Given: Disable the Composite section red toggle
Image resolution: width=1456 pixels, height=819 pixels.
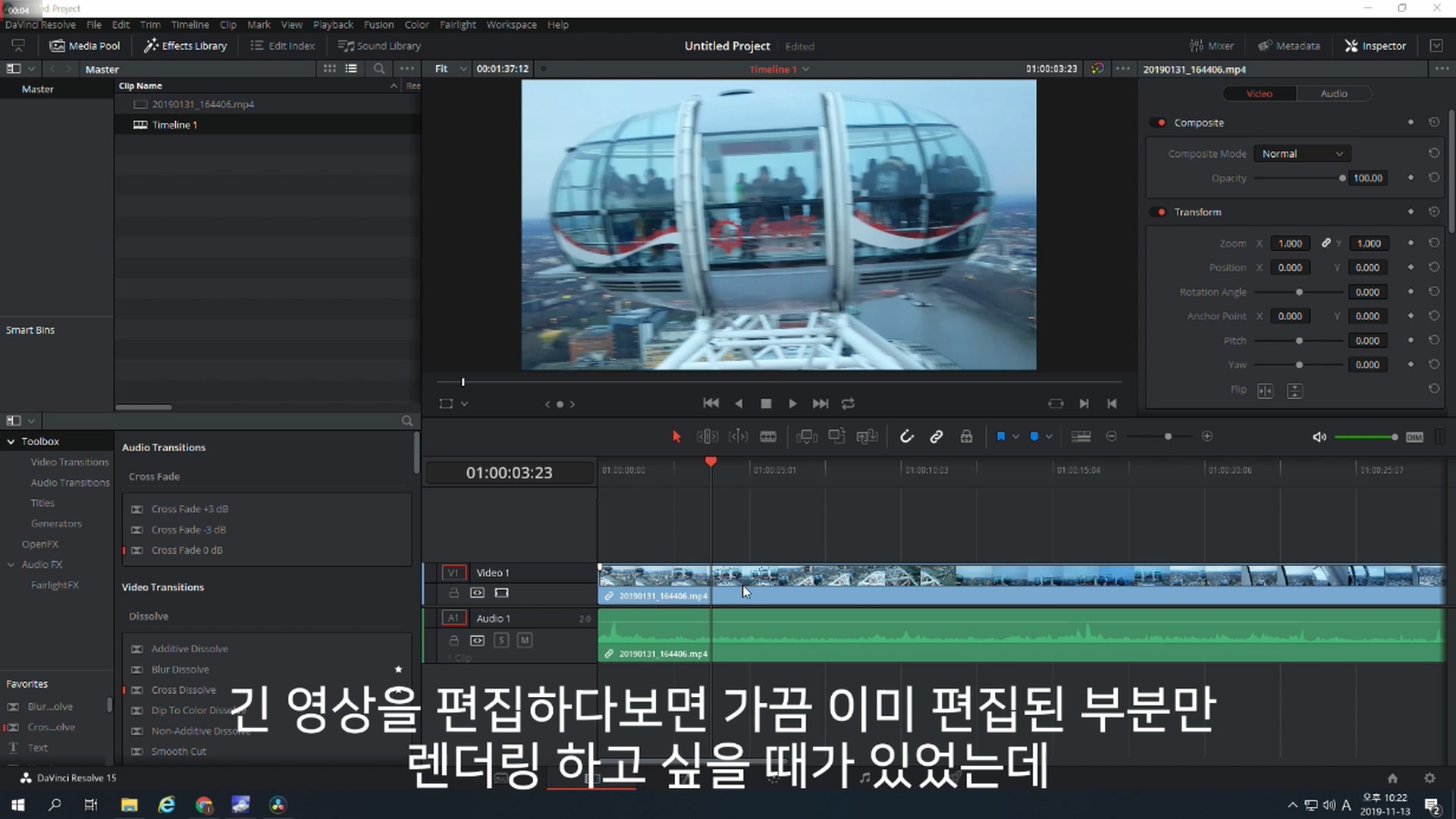Looking at the screenshot, I should [1161, 123].
